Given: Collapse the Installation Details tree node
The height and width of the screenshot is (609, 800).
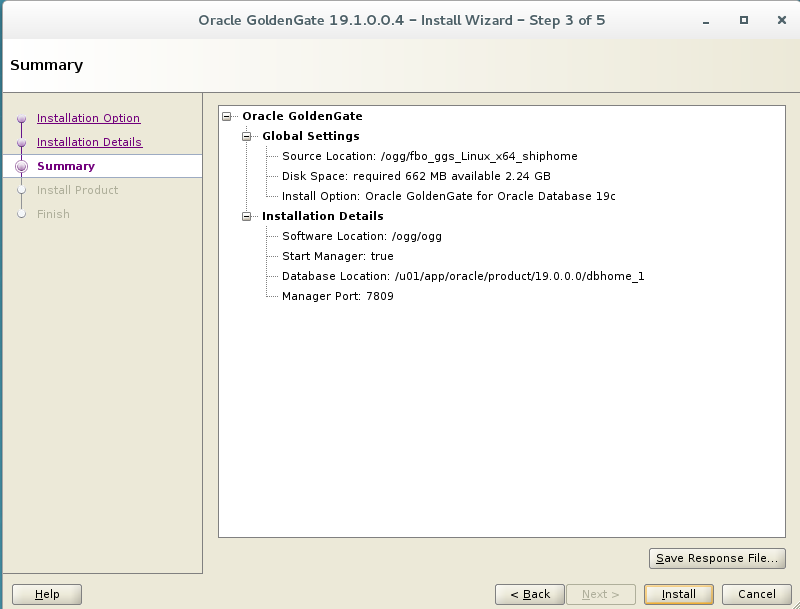Looking at the screenshot, I should (x=247, y=217).
